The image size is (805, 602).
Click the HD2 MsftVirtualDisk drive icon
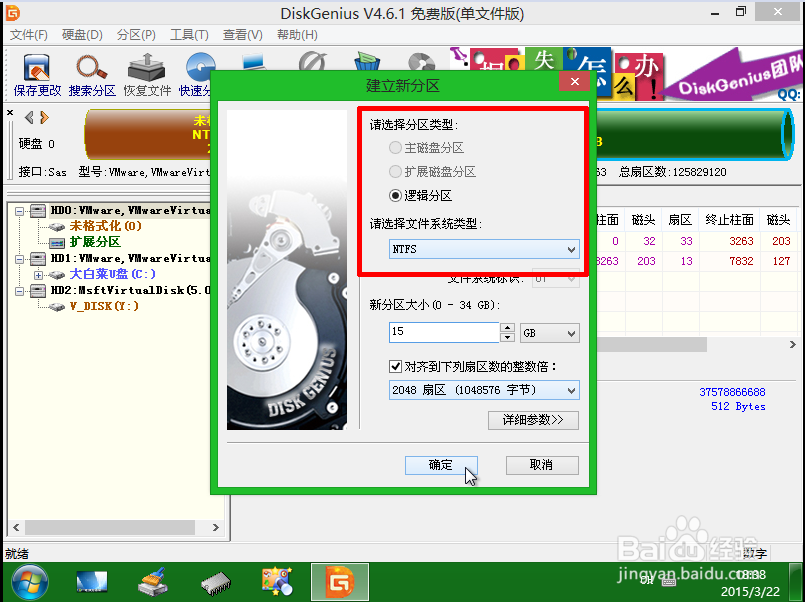[x=38, y=290]
